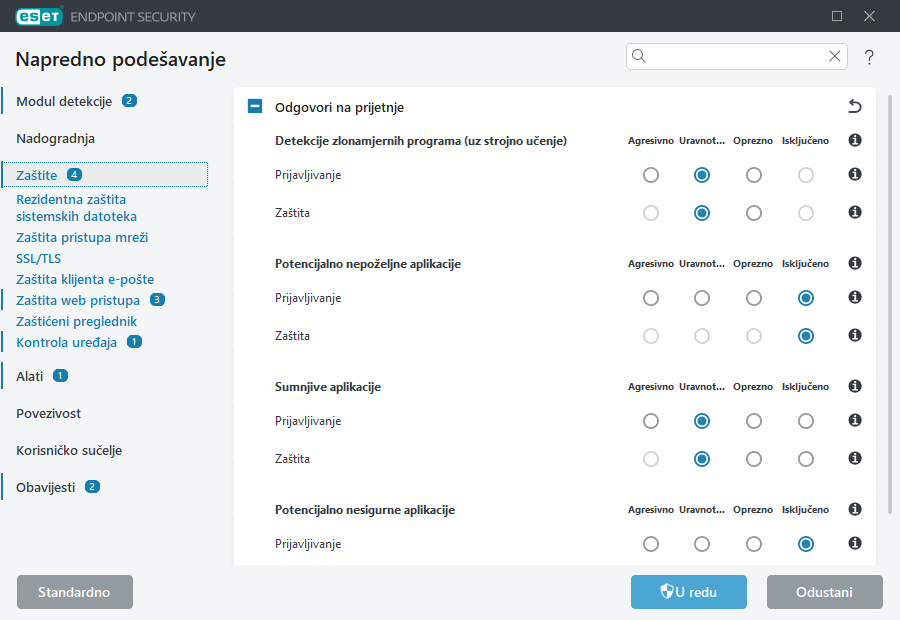Viewport: 900px width, 620px height.
Task: Switch to the Povezivost section
Action: tap(50, 413)
